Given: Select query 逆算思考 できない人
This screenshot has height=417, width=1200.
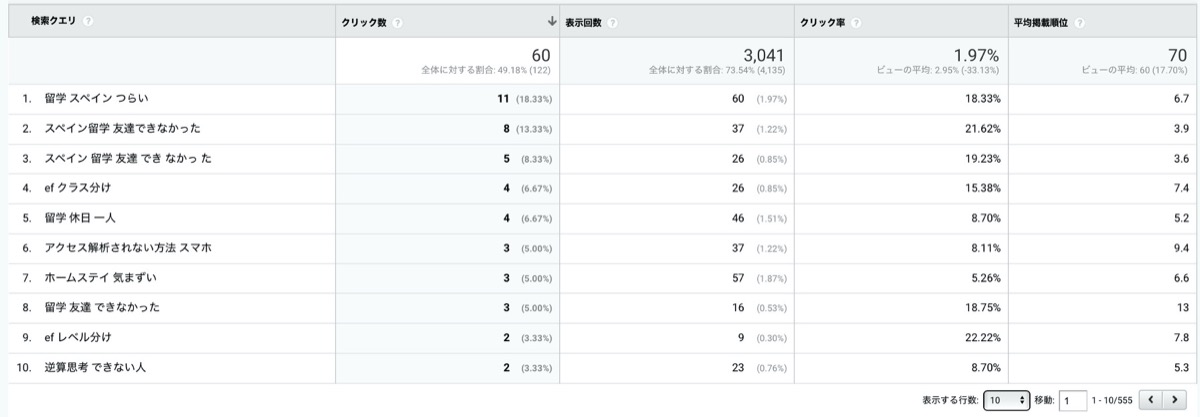Looking at the screenshot, I should pos(95,368).
